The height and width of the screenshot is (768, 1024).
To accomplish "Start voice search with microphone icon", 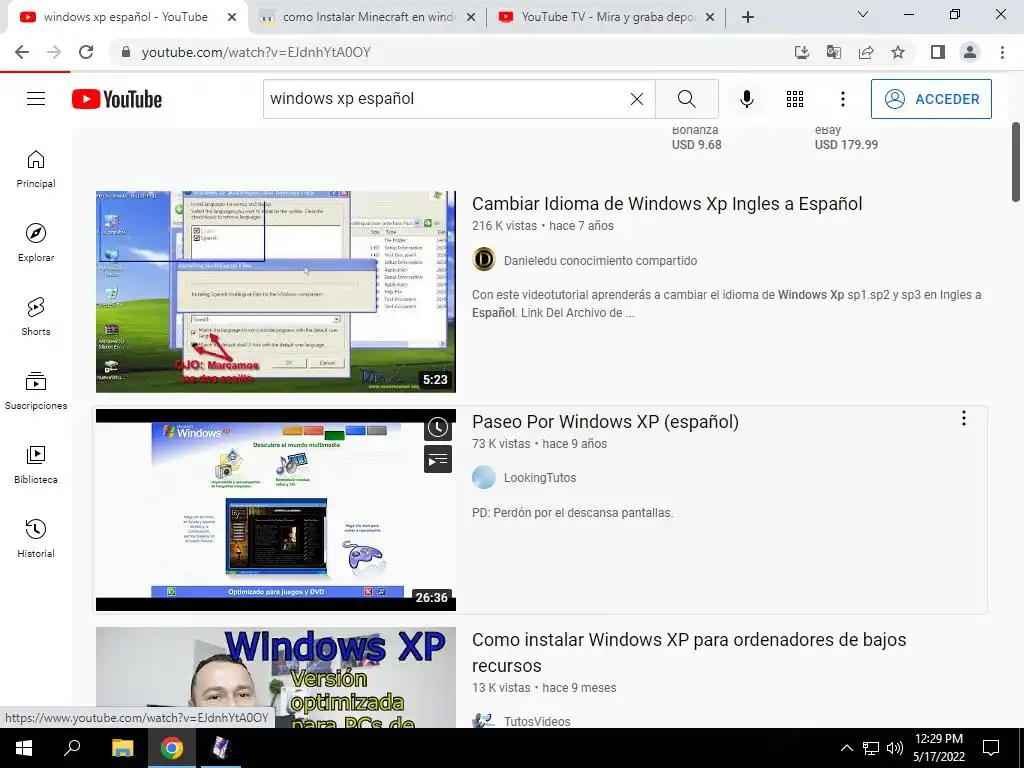I will [x=746, y=99].
